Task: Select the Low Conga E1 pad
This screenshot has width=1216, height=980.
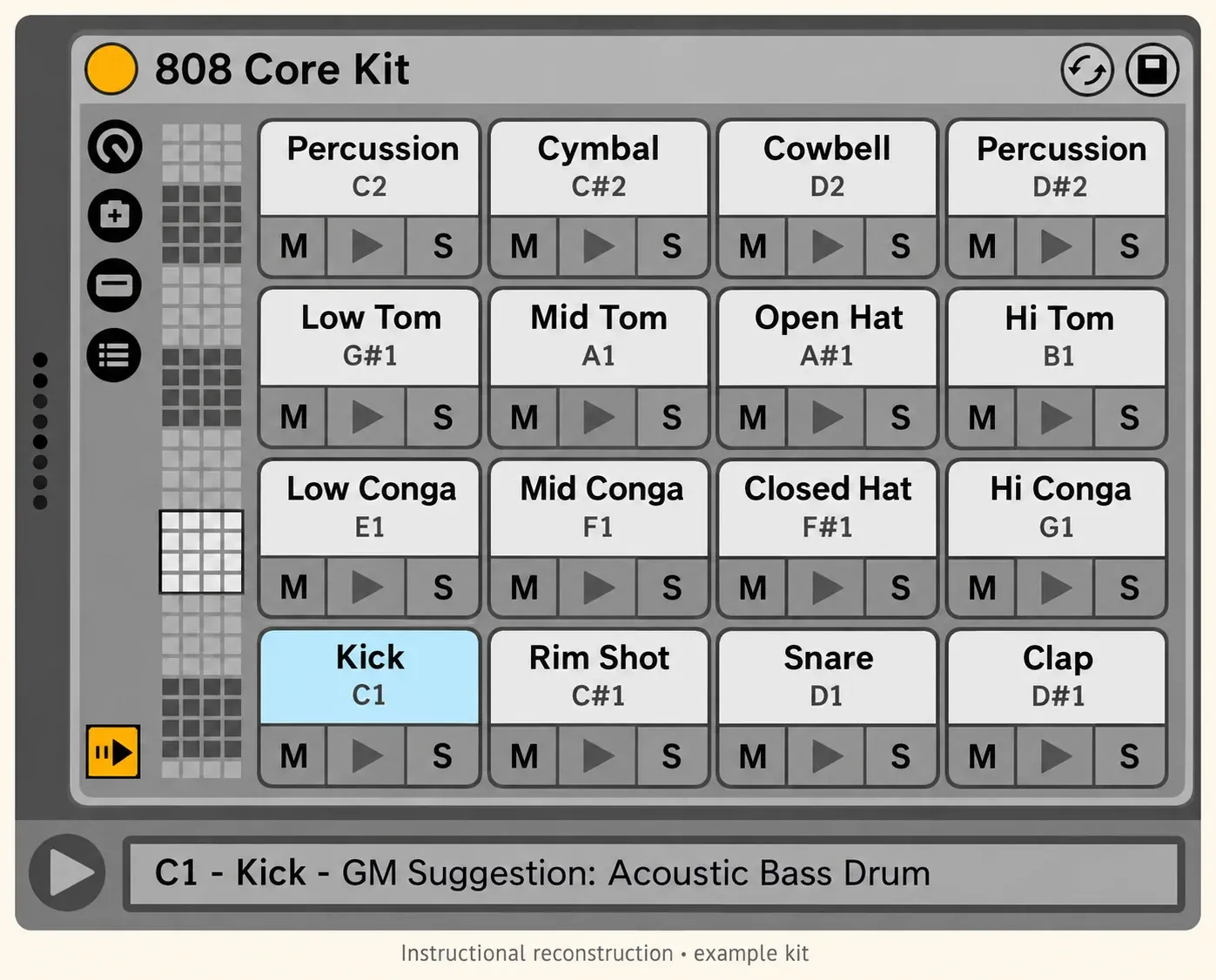Action: click(x=370, y=507)
